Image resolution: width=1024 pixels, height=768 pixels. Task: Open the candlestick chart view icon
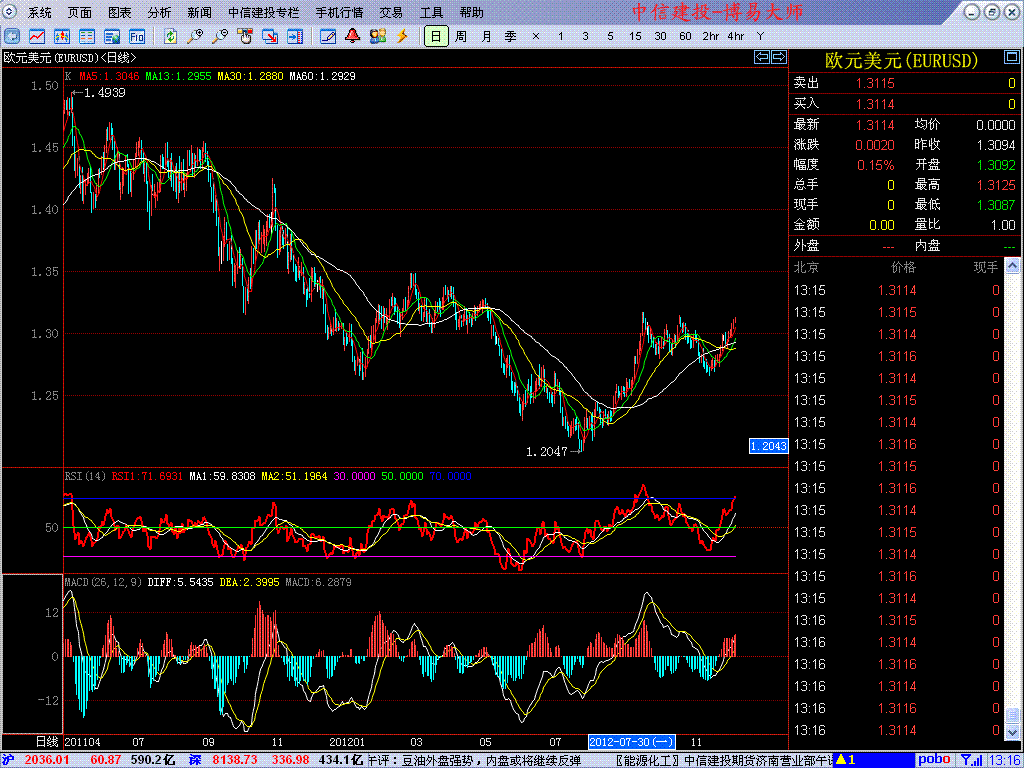(62, 36)
